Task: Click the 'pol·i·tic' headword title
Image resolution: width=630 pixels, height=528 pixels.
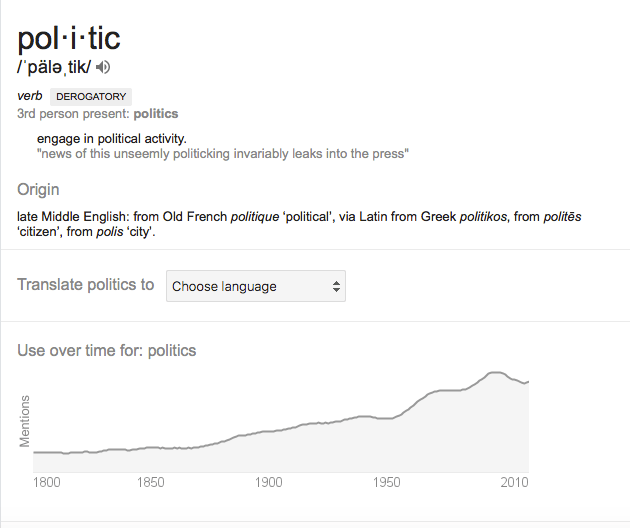Action: coord(69,37)
